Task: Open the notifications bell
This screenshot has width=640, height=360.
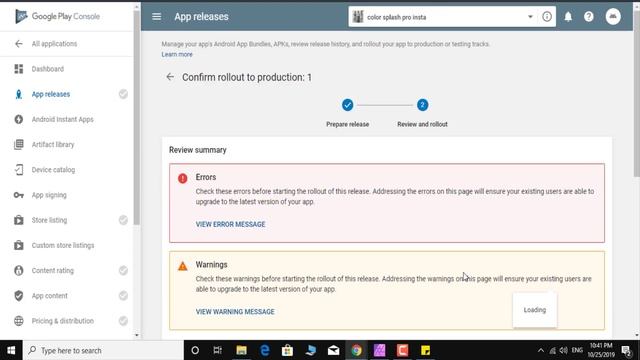Action: (x=568, y=17)
